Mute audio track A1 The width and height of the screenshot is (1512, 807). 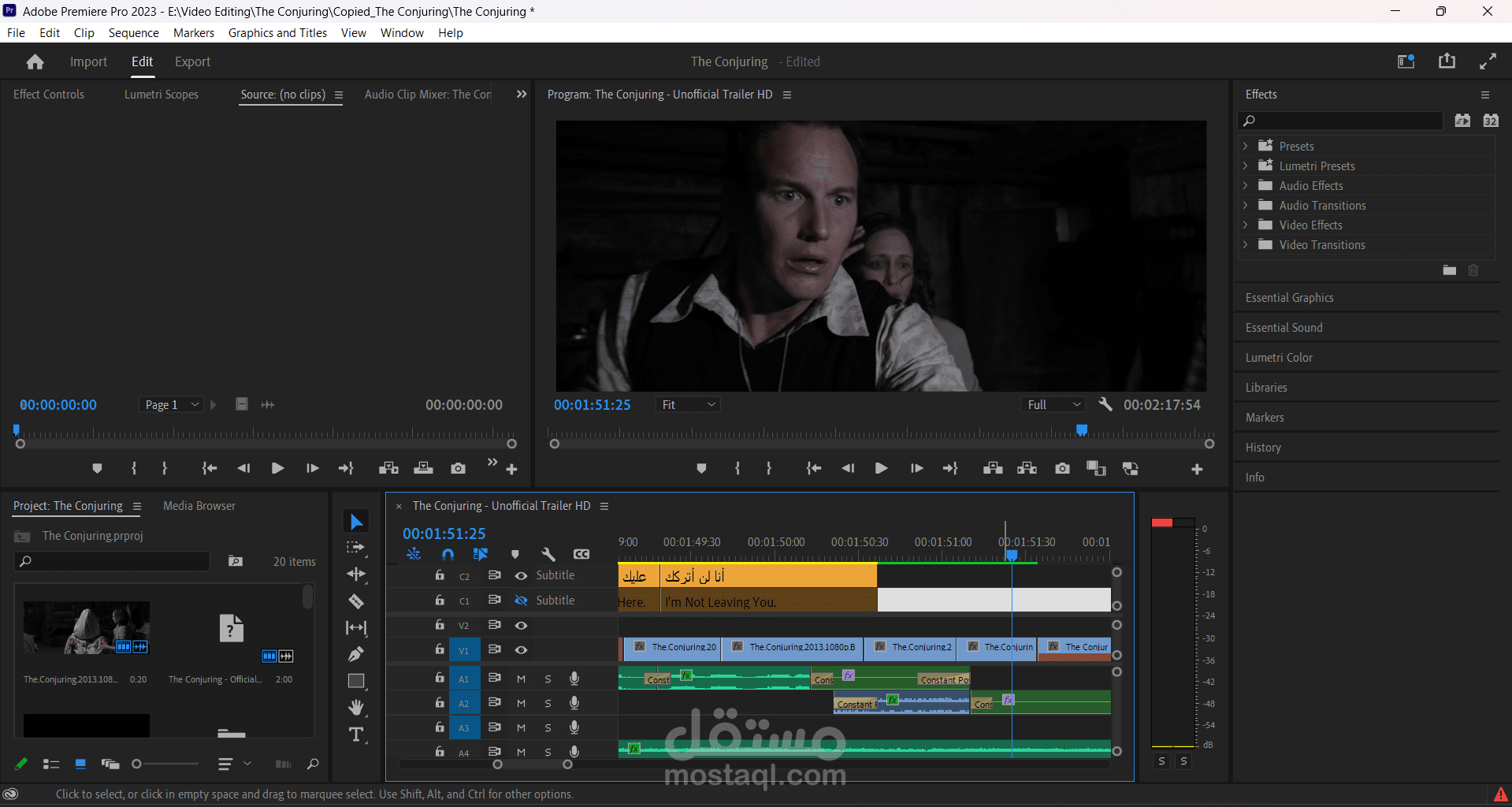tap(521, 679)
